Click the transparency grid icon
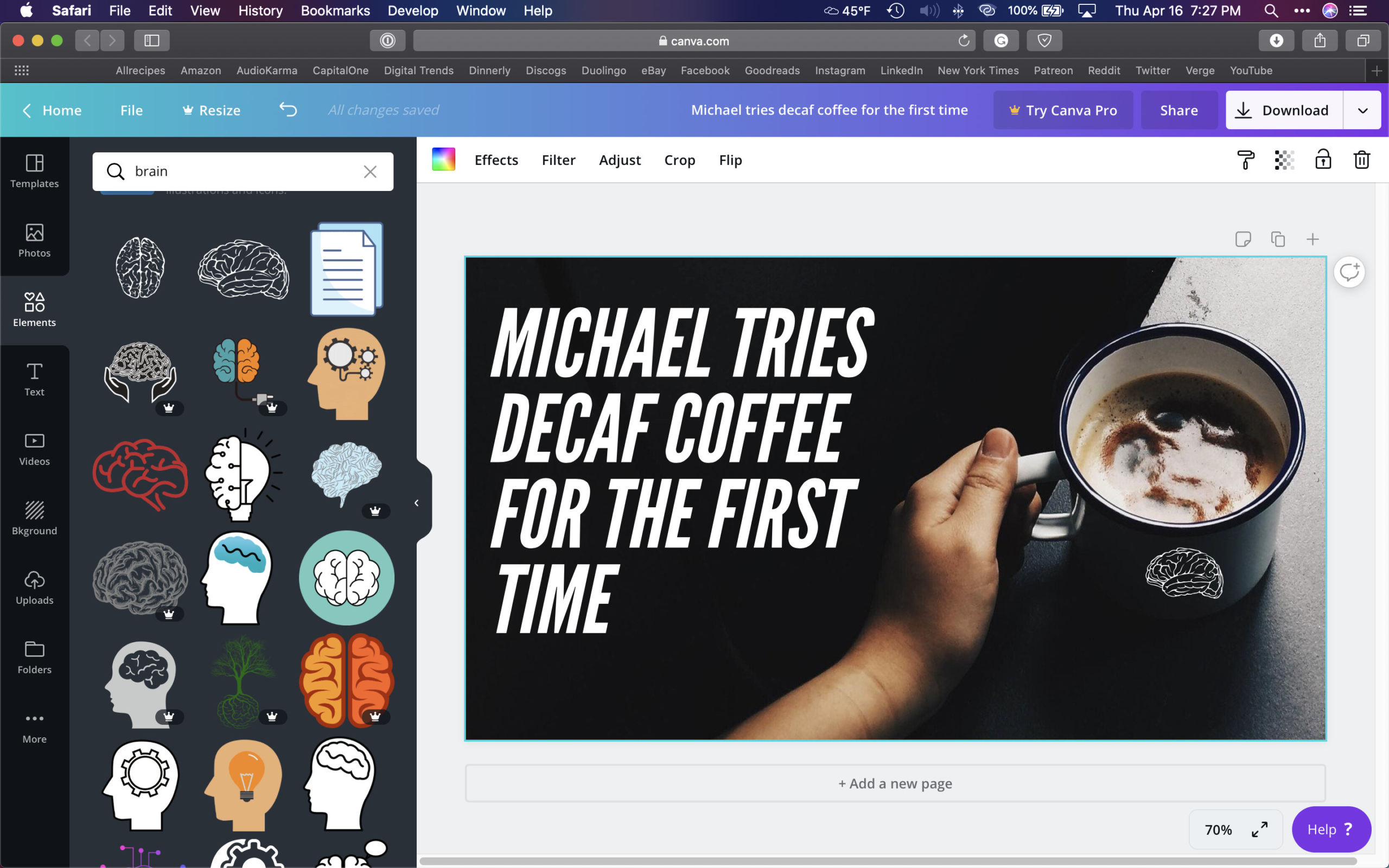Screen dimensions: 1389x868 1284,160
